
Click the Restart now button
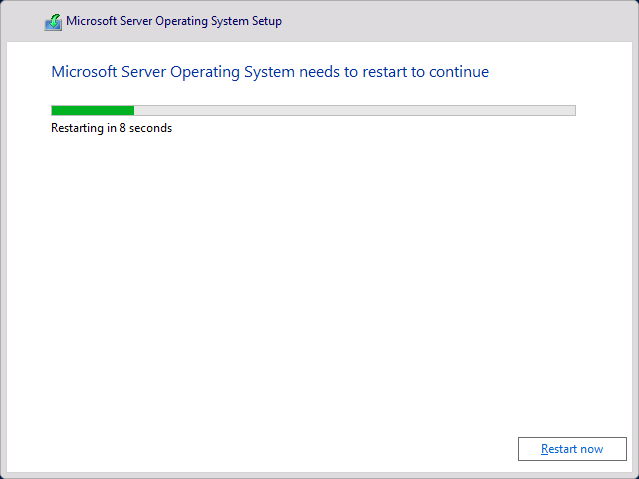click(572, 449)
